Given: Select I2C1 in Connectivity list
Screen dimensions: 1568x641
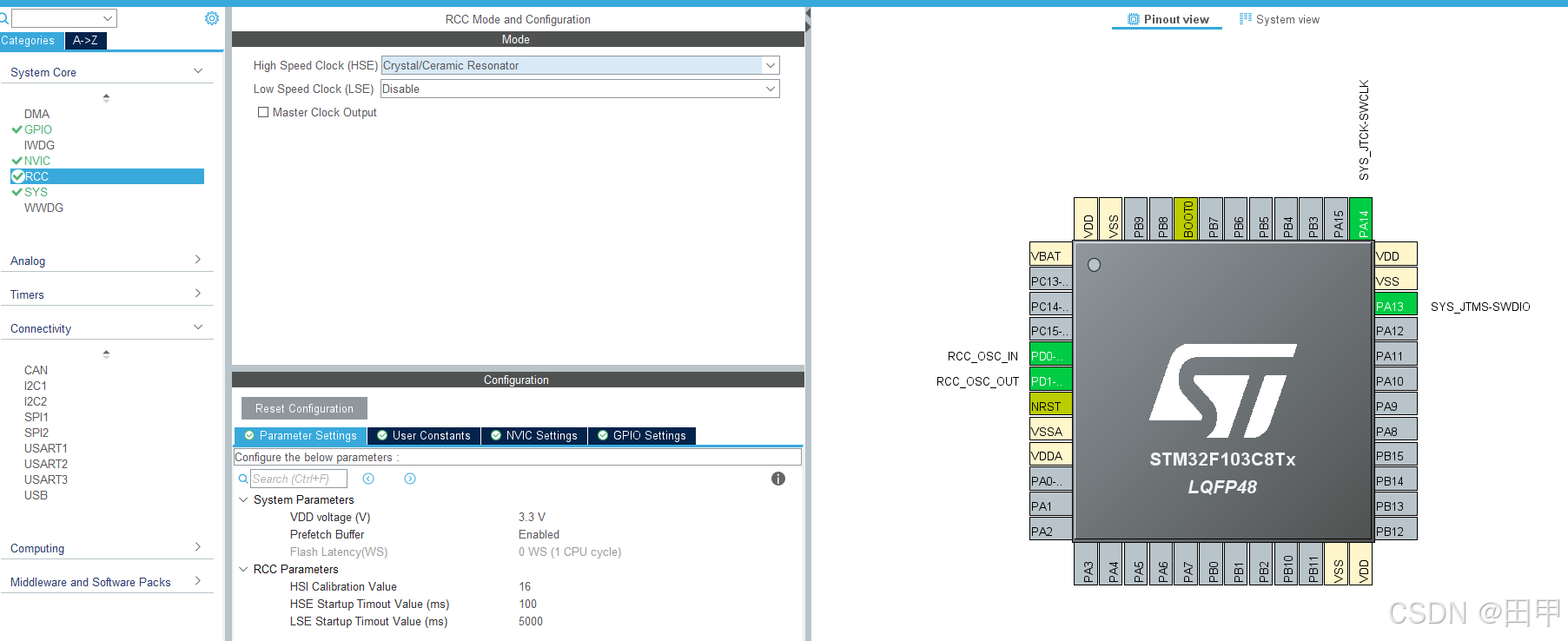Looking at the screenshot, I should tap(36, 386).
